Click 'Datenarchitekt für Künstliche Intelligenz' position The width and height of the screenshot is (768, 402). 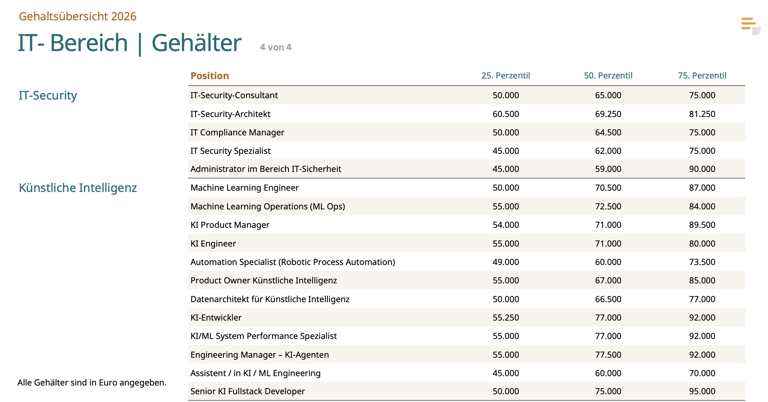click(270, 299)
